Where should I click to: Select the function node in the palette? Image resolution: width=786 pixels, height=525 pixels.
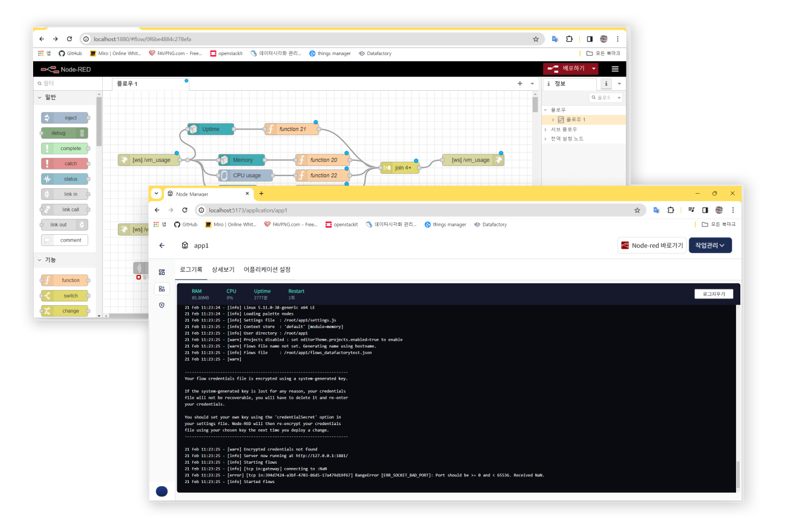point(65,280)
